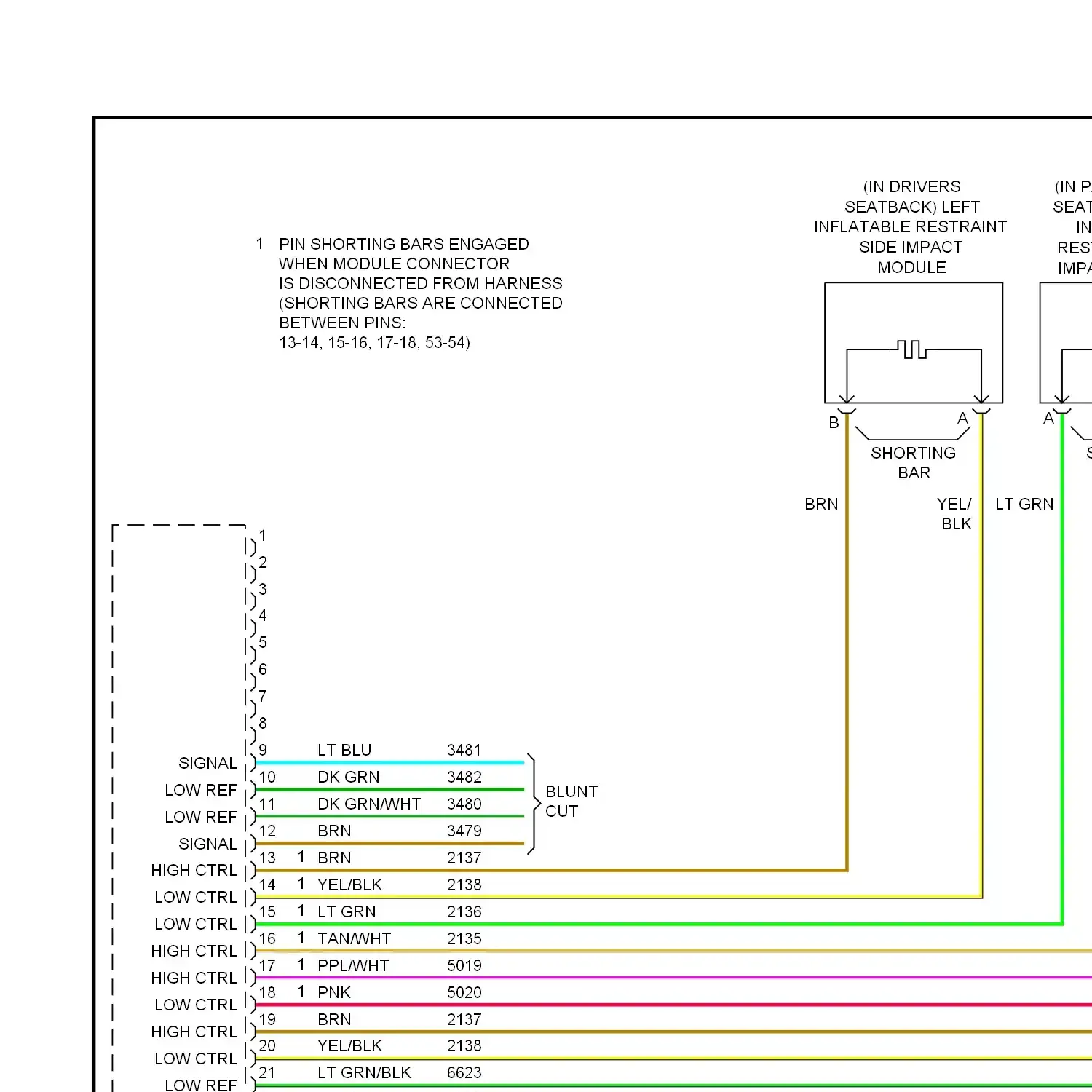Select circuit number "3481"
Viewport: 1092px width, 1092px height.
coord(464,750)
